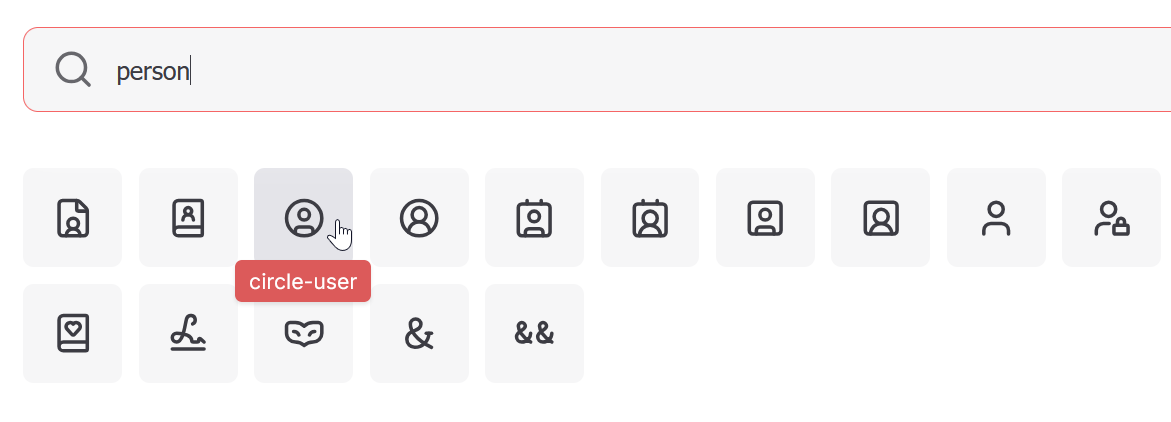Choose the venetian mask icon

(x=303, y=333)
